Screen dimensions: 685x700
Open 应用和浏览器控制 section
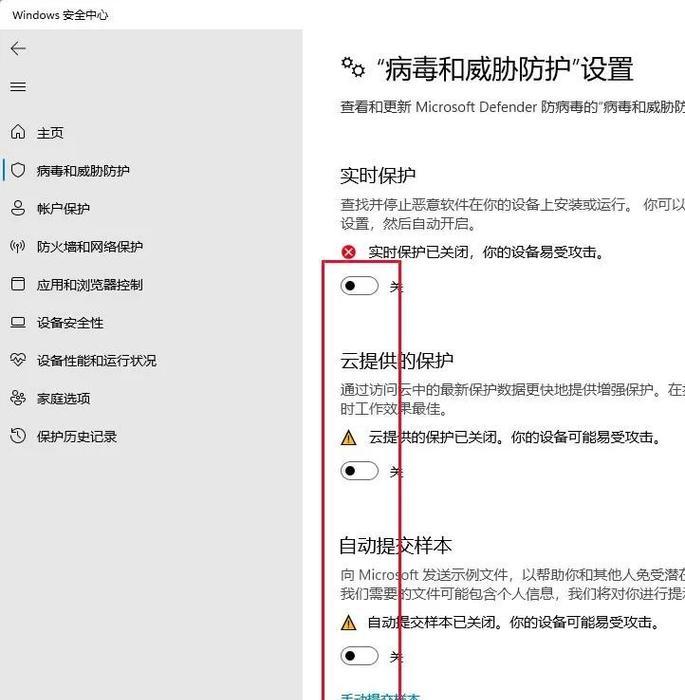click(x=90, y=284)
